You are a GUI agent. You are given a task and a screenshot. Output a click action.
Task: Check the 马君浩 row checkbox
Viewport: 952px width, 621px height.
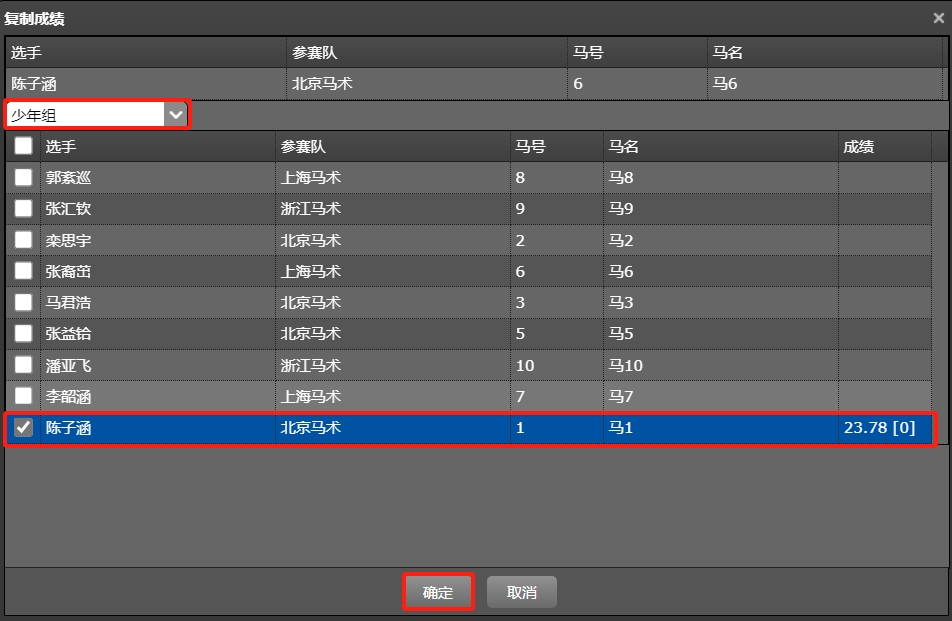pos(23,302)
